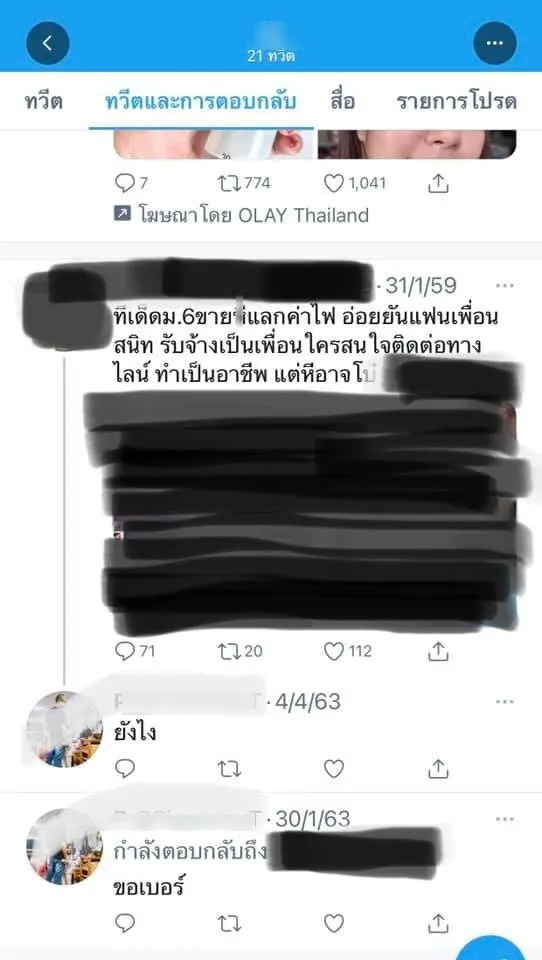Share the OLAY Thailand promoted tweet
Image resolution: width=542 pixels, height=960 pixels.
tap(438, 183)
